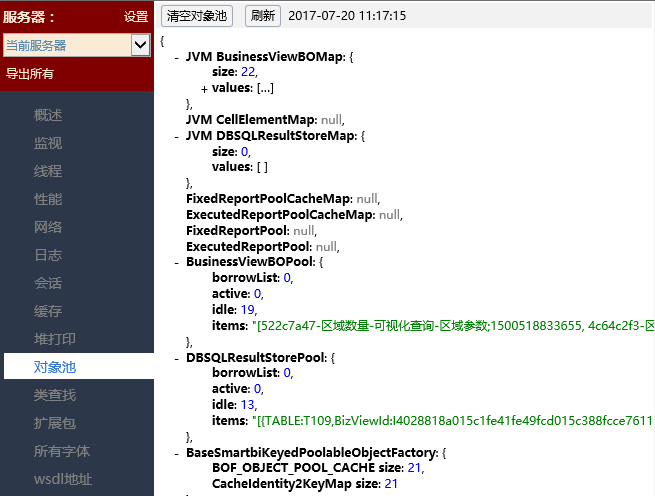
Task: Click the BOF_OBJECT_POOL_CACHE size key
Action: (307, 468)
